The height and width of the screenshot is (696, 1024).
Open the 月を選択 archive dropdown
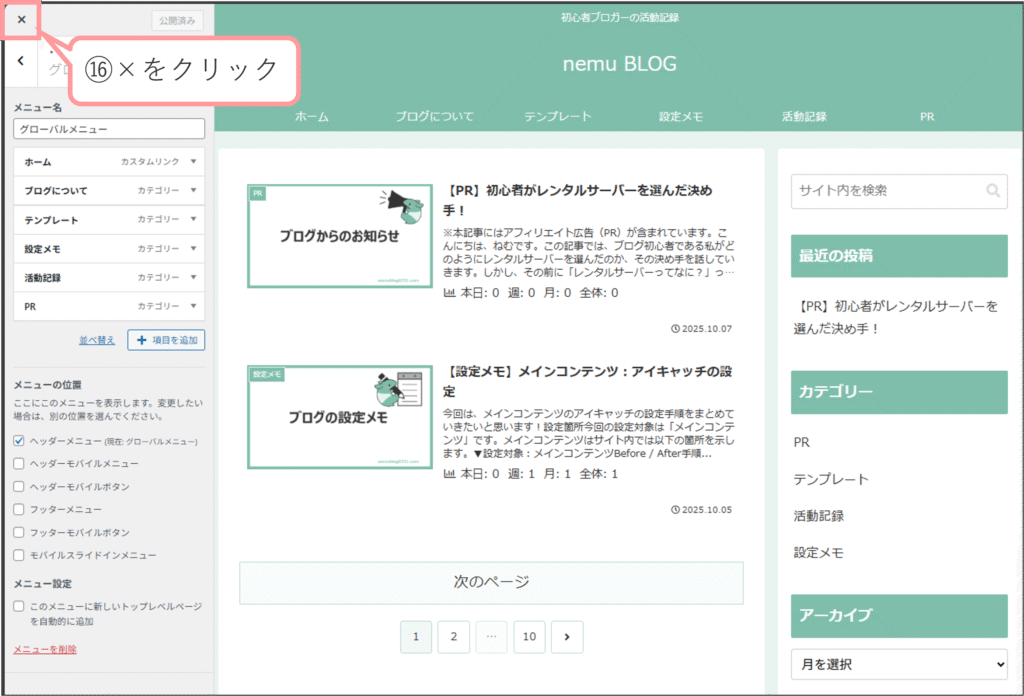899,663
